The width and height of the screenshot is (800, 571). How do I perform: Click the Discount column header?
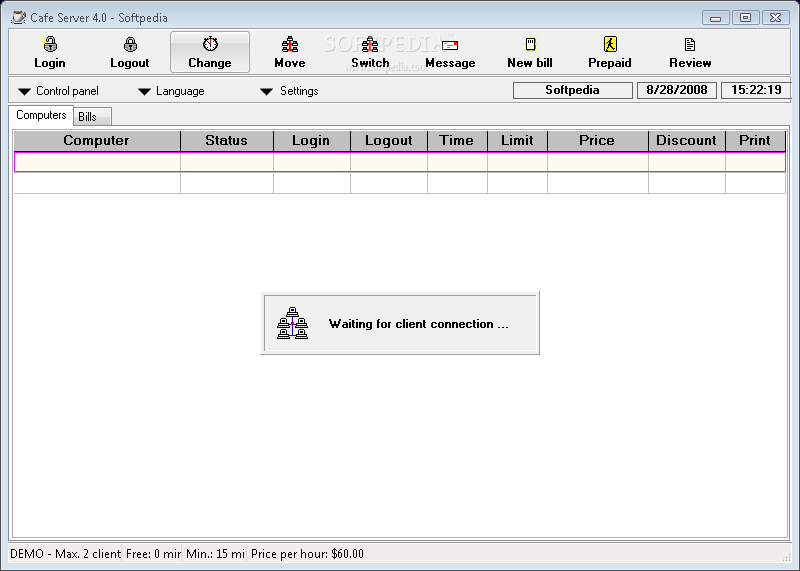(687, 141)
